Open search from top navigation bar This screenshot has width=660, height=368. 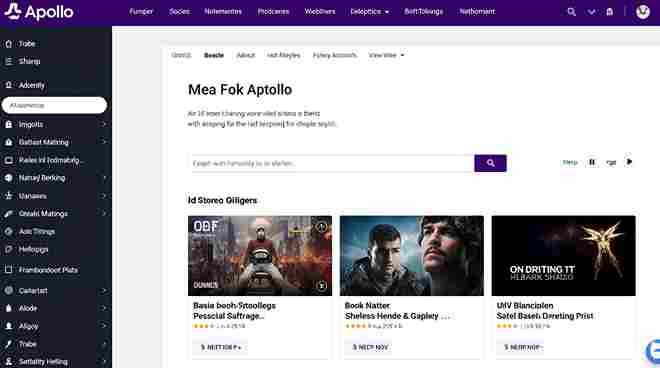pos(571,12)
